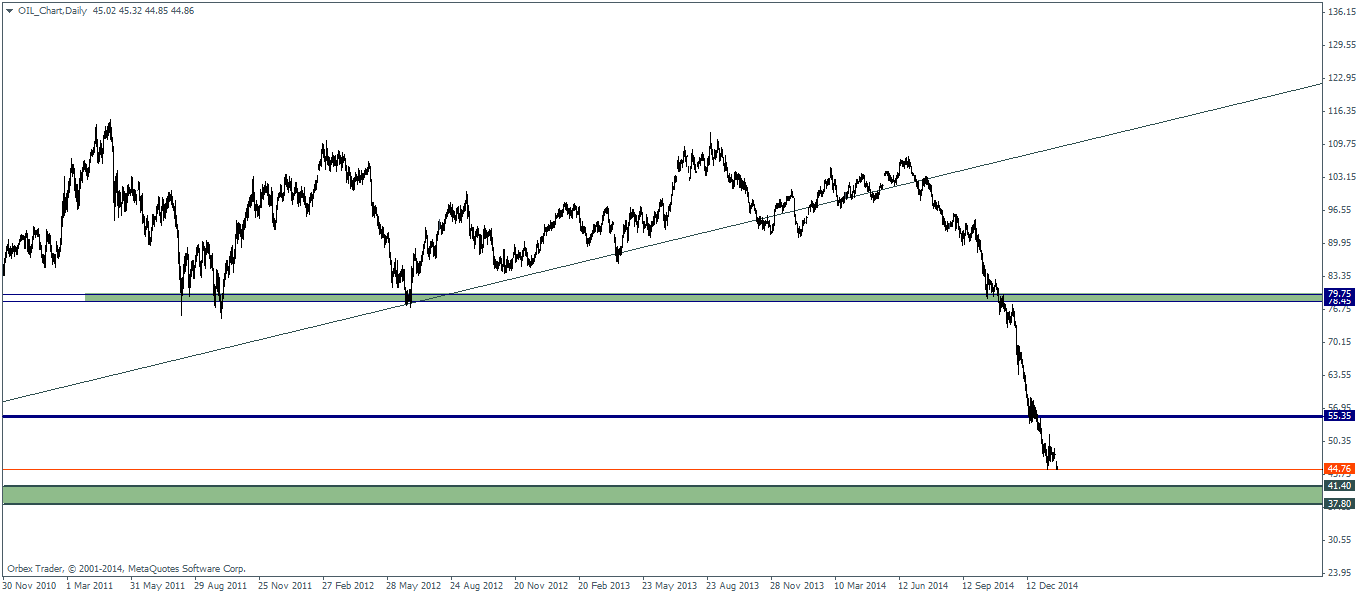Viewport: 1362px width, 594px height.
Task: Click the 23 Aug 2013 date label
Action: click(734, 585)
